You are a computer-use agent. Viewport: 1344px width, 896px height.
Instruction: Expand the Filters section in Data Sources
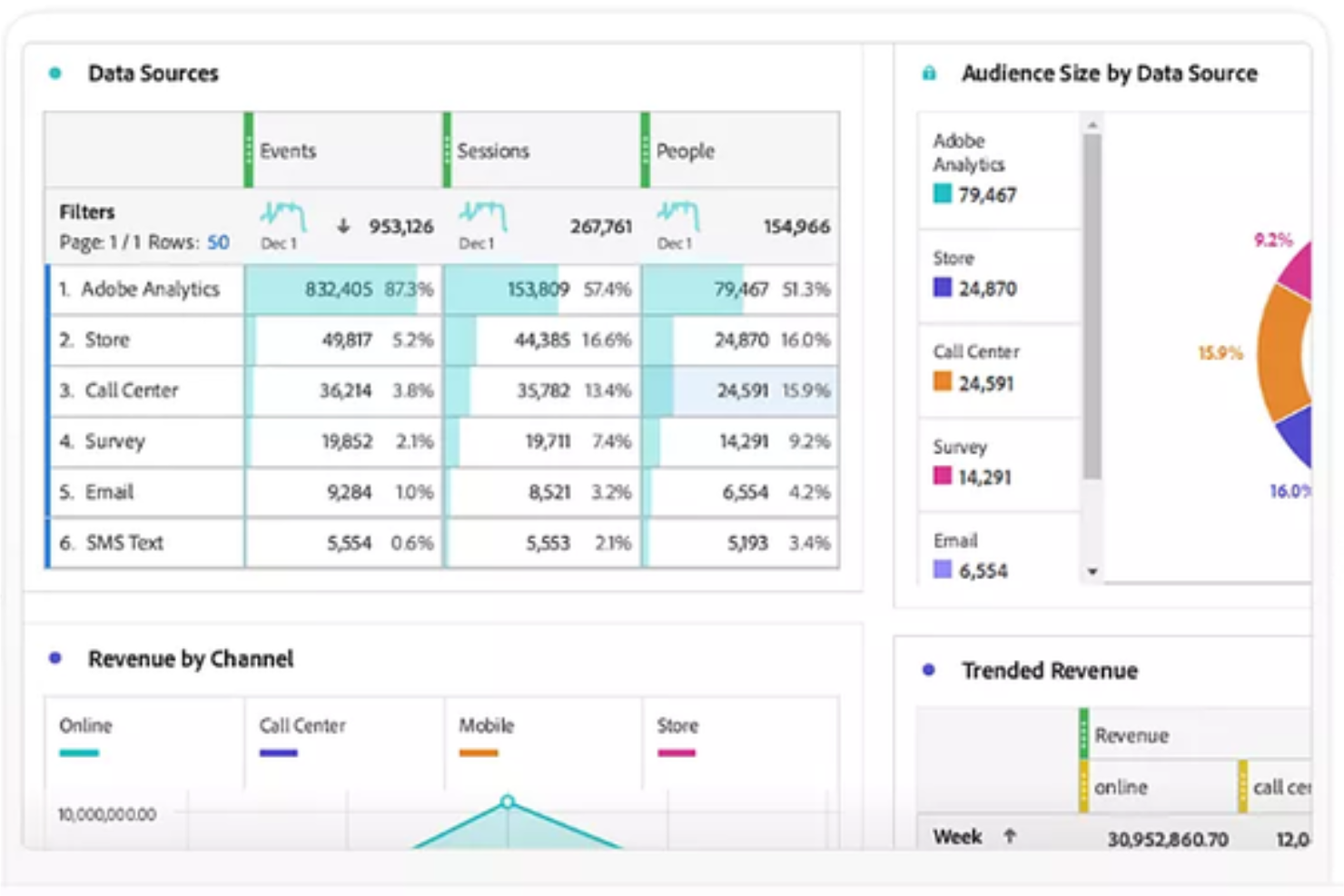[86, 212]
